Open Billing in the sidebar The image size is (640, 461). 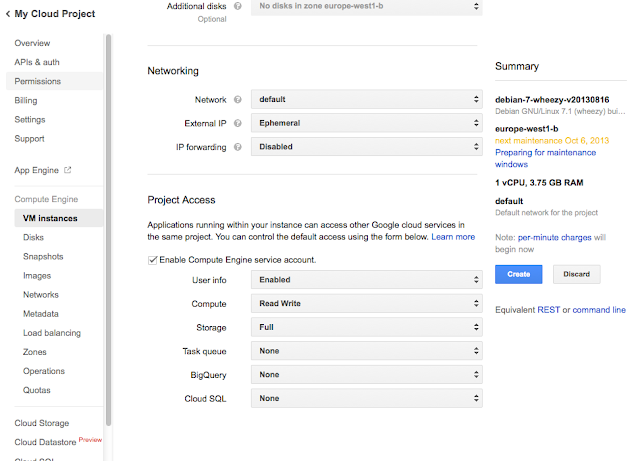coord(26,100)
